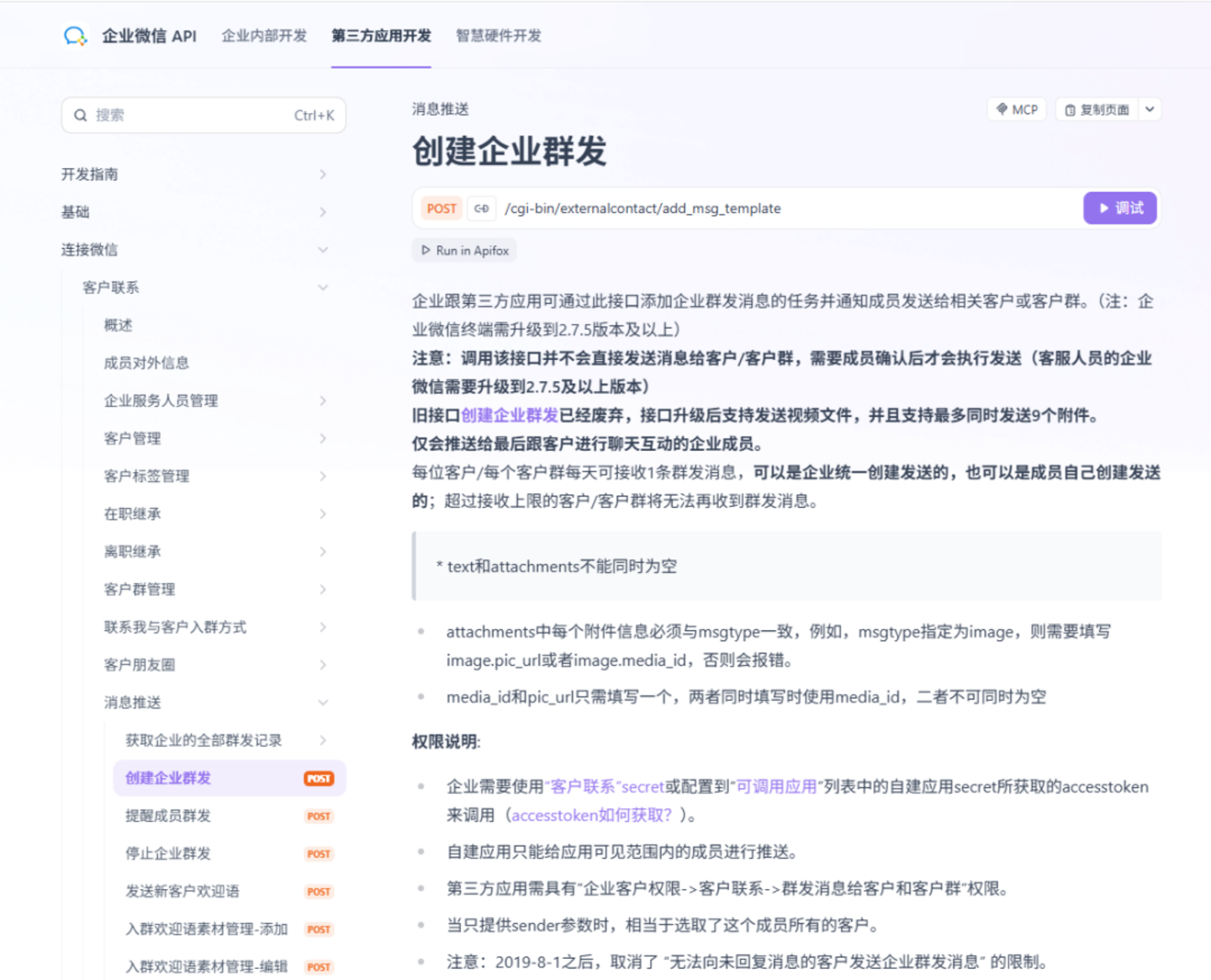Screen dimensions: 1211x980
Task: Select 创建企业群发 sidebar item
Action: click(230, 778)
